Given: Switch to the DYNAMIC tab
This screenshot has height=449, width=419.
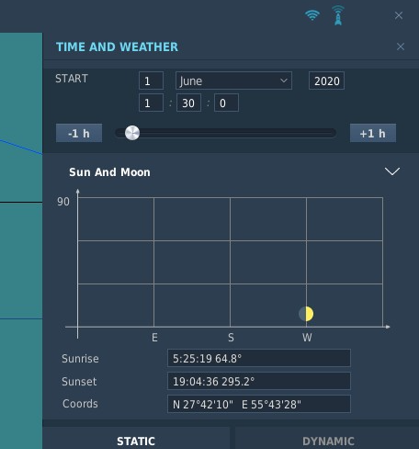Looking at the screenshot, I should pos(328,439).
